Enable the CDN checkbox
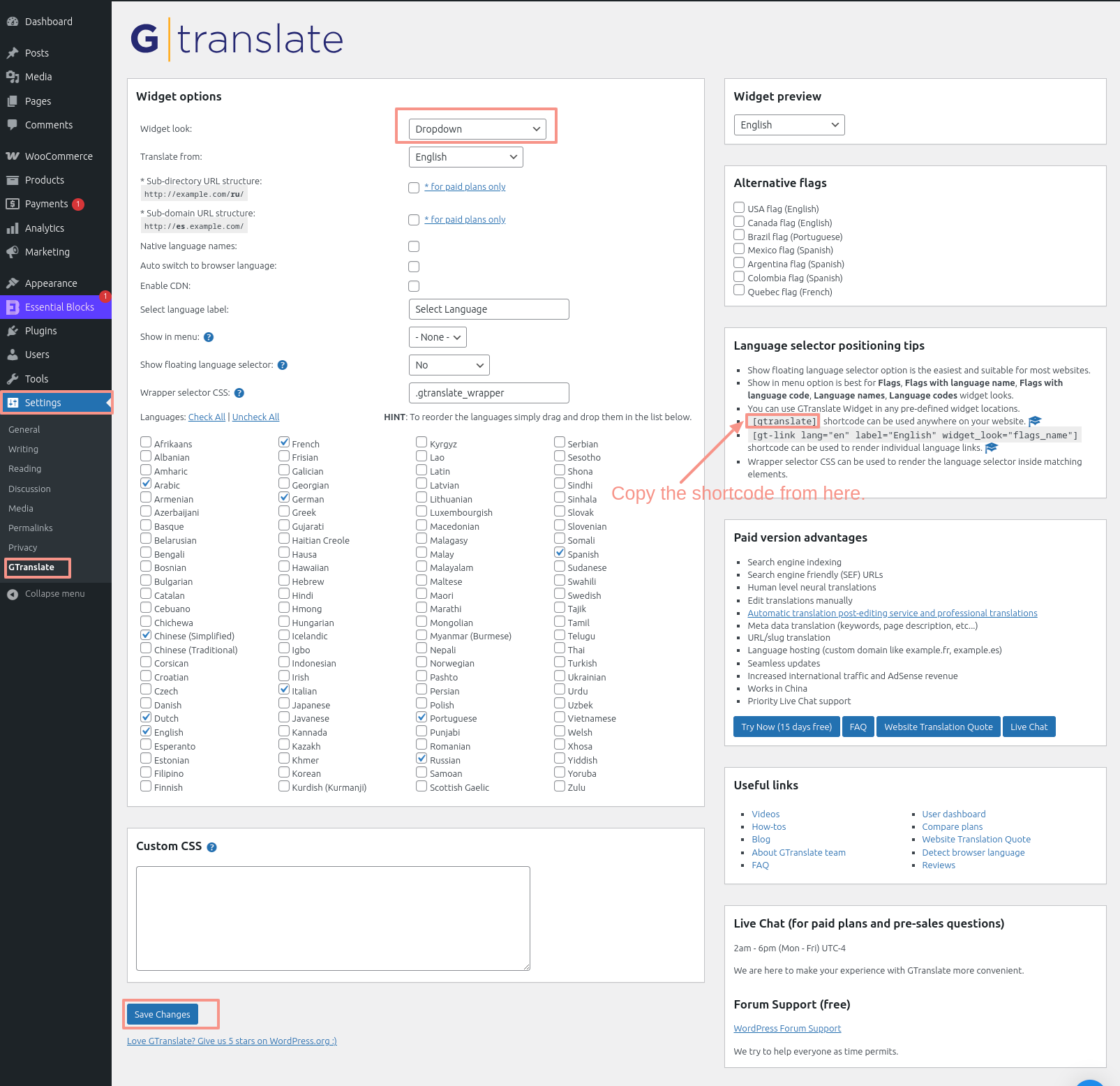Viewport: 1120px width, 1086px height. point(414,286)
